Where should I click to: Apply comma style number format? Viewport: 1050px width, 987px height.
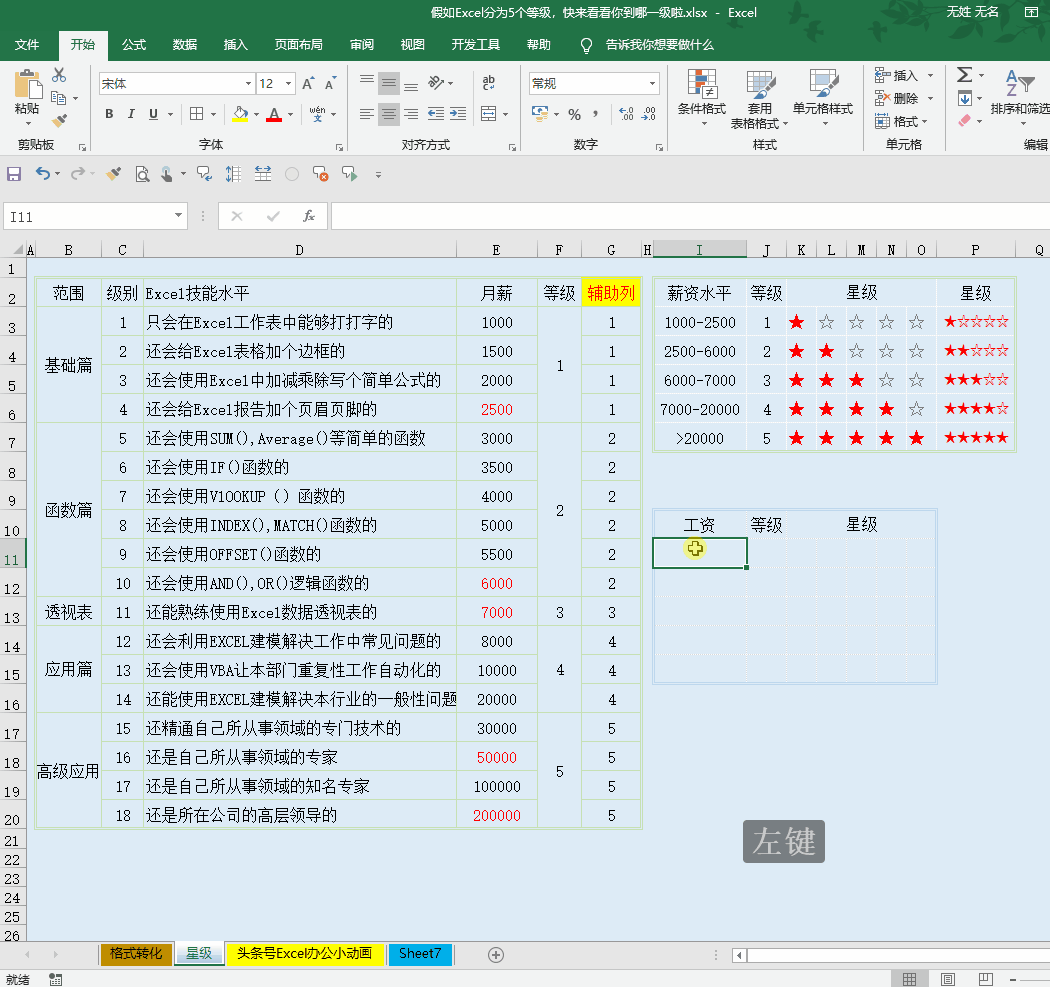coord(595,115)
